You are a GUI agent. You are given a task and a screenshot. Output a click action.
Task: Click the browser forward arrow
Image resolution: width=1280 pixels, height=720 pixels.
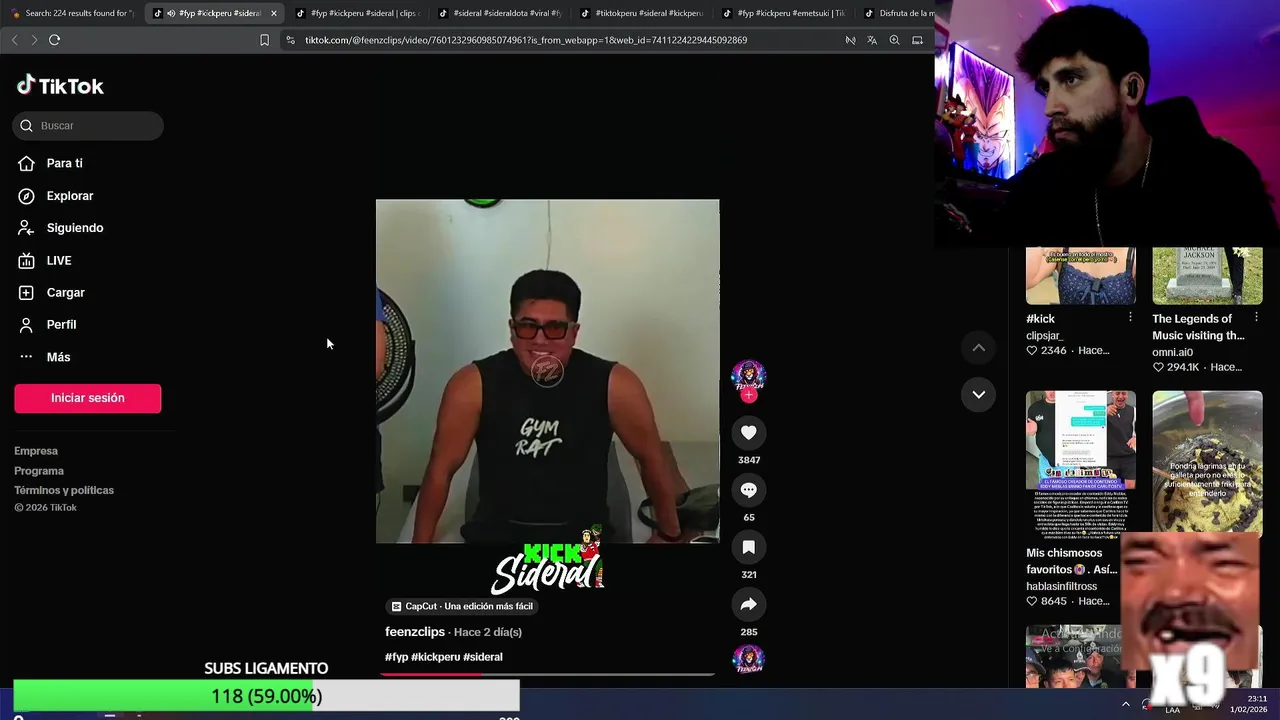pyautogui.click(x=34, y=40)
